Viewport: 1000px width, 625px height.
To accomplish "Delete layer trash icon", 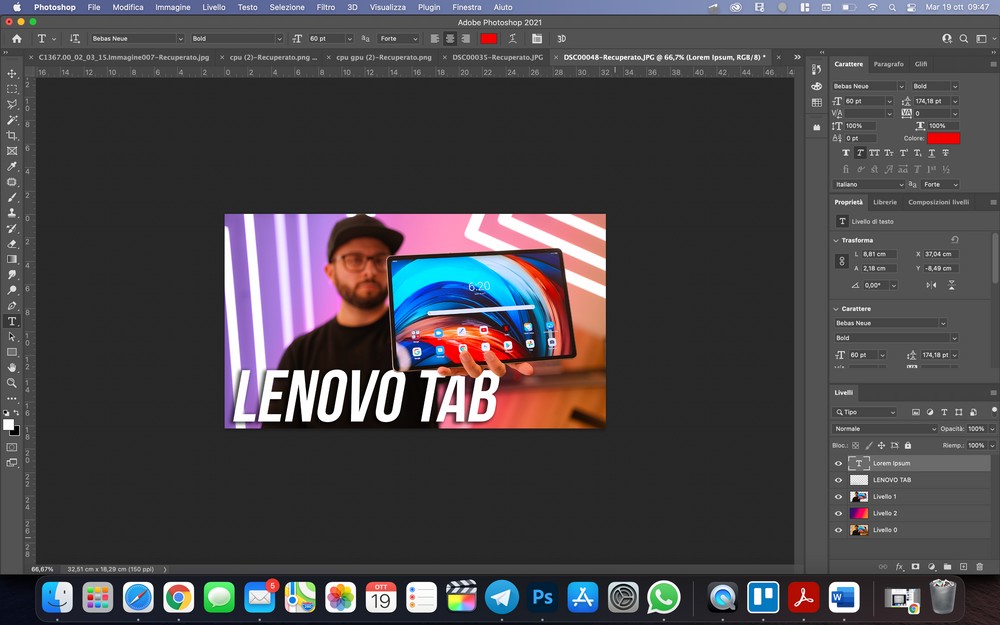I will click(x=980, y=566).
